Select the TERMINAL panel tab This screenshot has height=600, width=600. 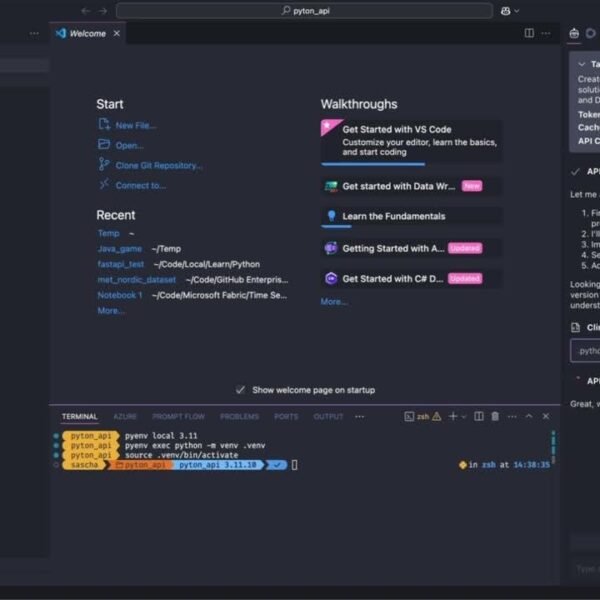[x=80, y=416]
